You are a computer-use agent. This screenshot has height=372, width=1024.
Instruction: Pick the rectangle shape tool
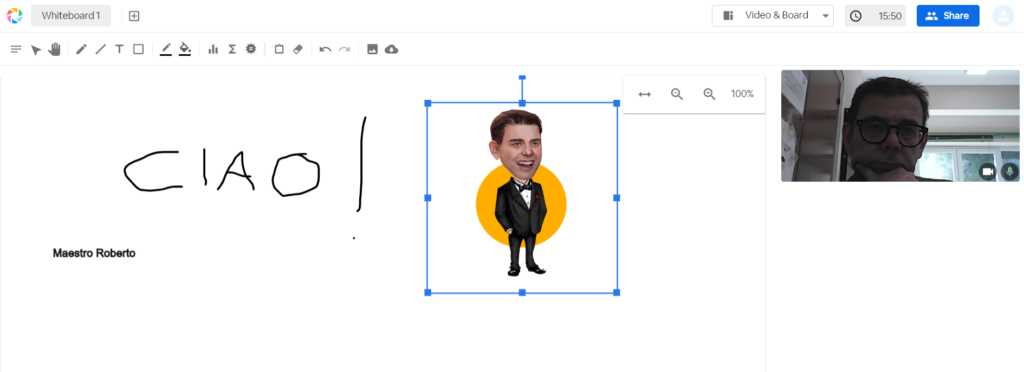[x=138, y=49]
